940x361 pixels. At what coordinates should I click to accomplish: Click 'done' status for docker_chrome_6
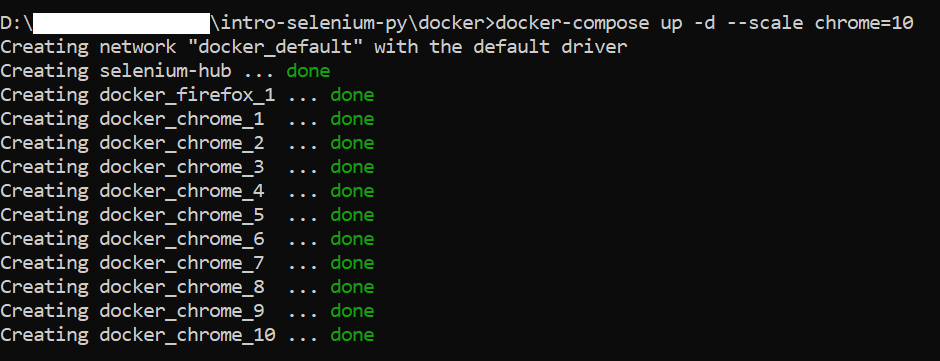pyautogui.click(x=352, y=239)
